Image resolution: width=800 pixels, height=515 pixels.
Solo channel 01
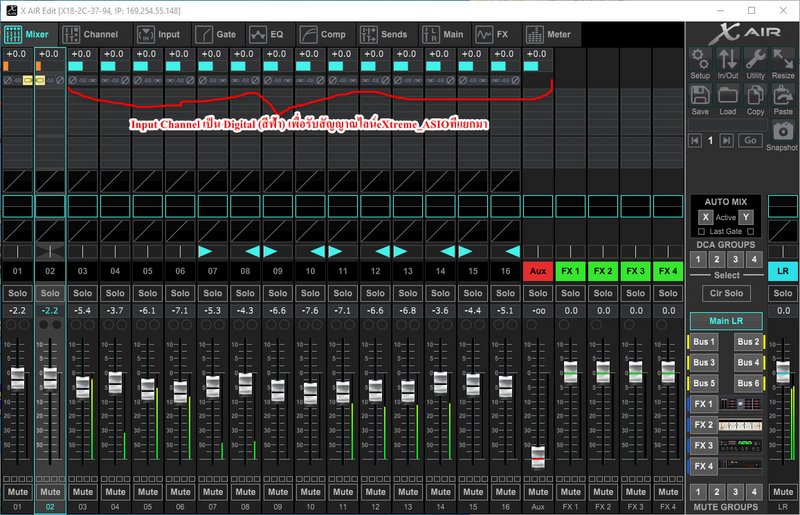(17, 293)
